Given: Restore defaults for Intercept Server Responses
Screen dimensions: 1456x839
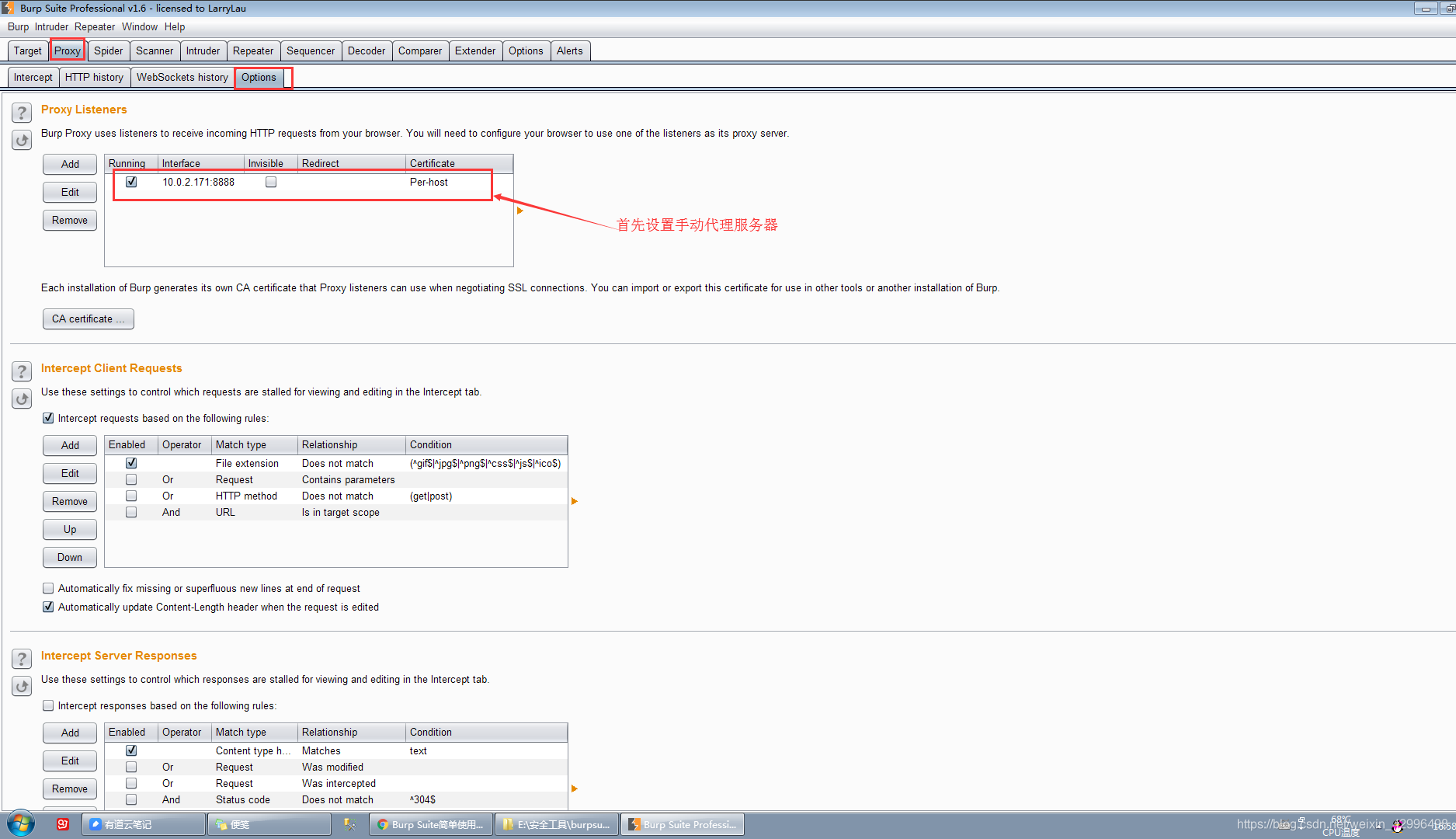Looking at the screenshot, I should coord(22,687).
